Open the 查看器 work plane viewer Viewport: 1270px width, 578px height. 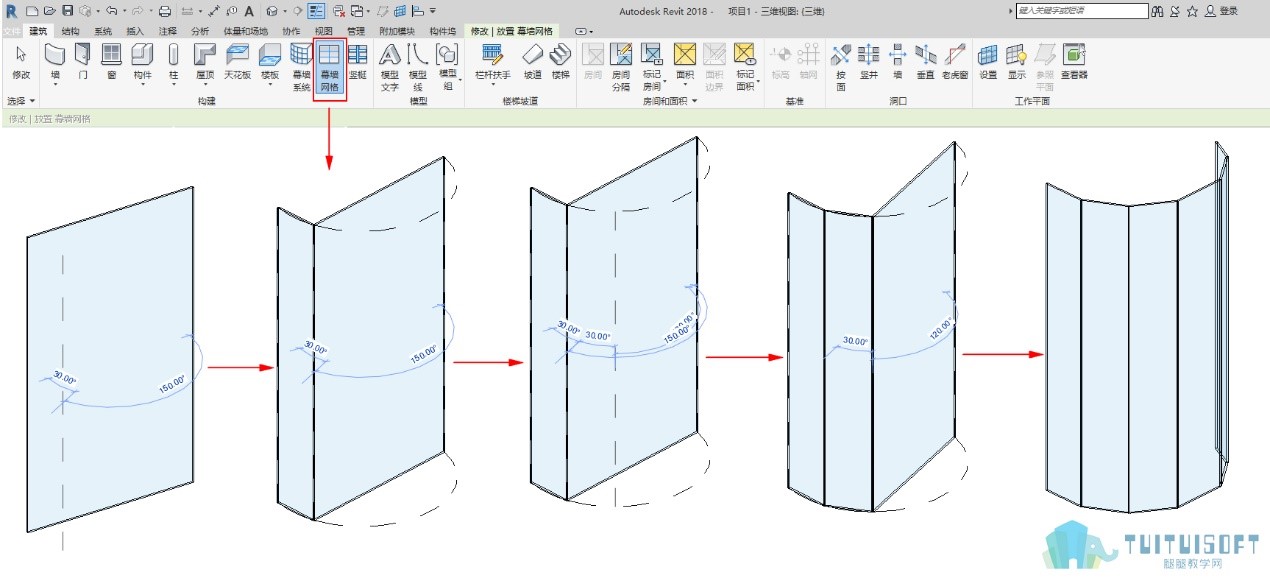(x=1074, y=63)
